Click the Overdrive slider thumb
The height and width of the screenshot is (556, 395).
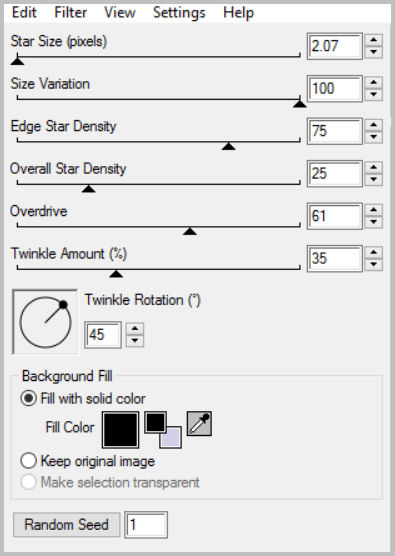click(190, 231)
